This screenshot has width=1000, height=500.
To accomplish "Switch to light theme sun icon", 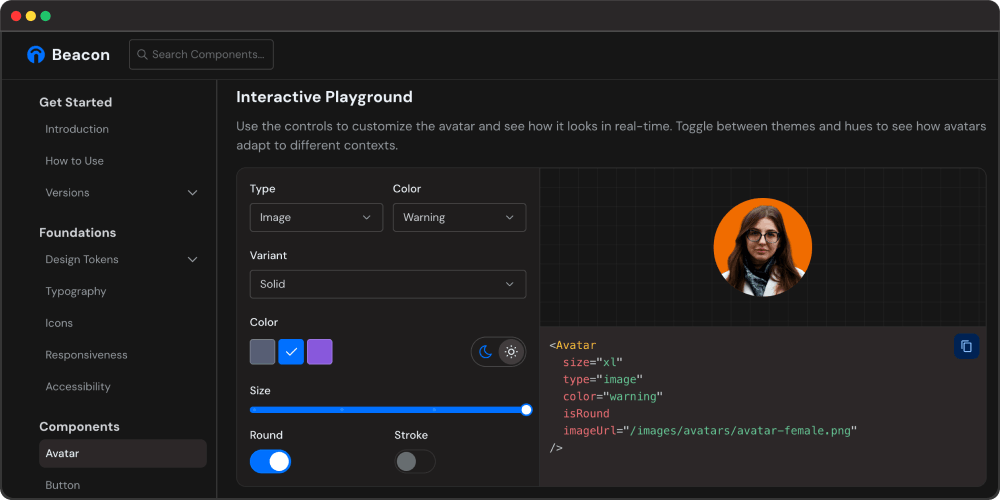I will (511, 352).
